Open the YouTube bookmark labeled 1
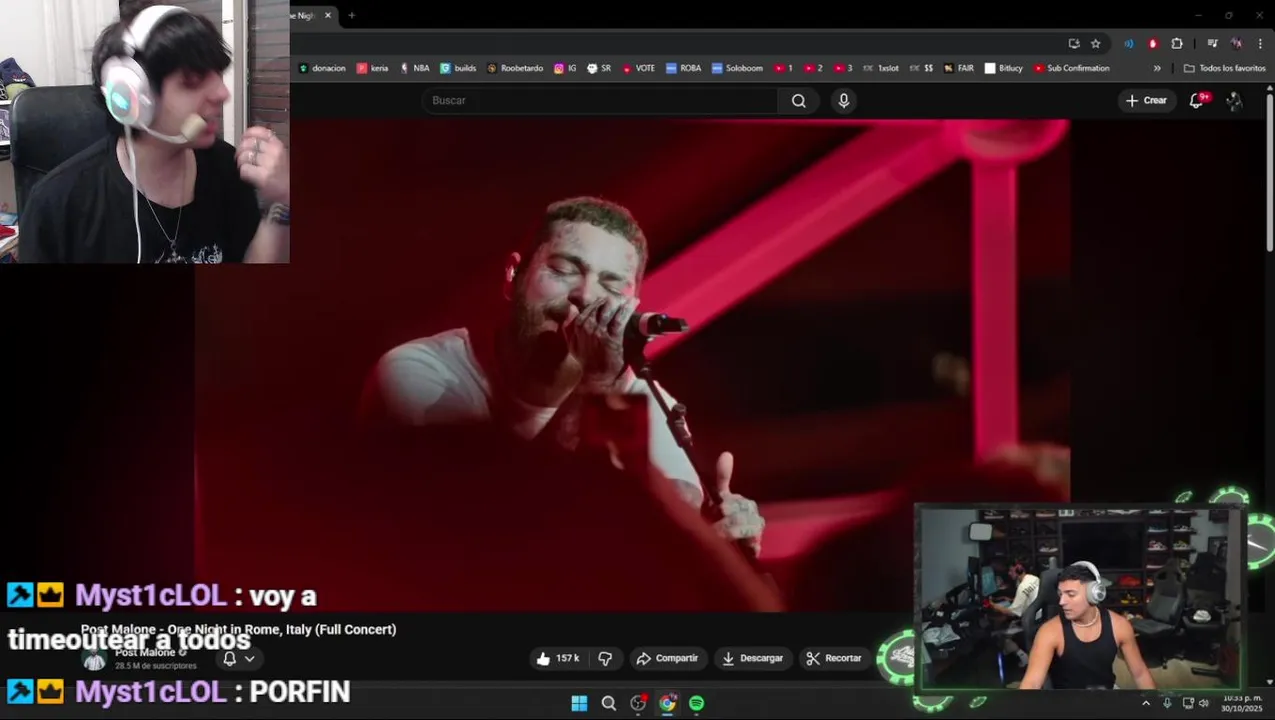Image resolution: width=1275 pixels, height=720 pixels. coord(783,68)
